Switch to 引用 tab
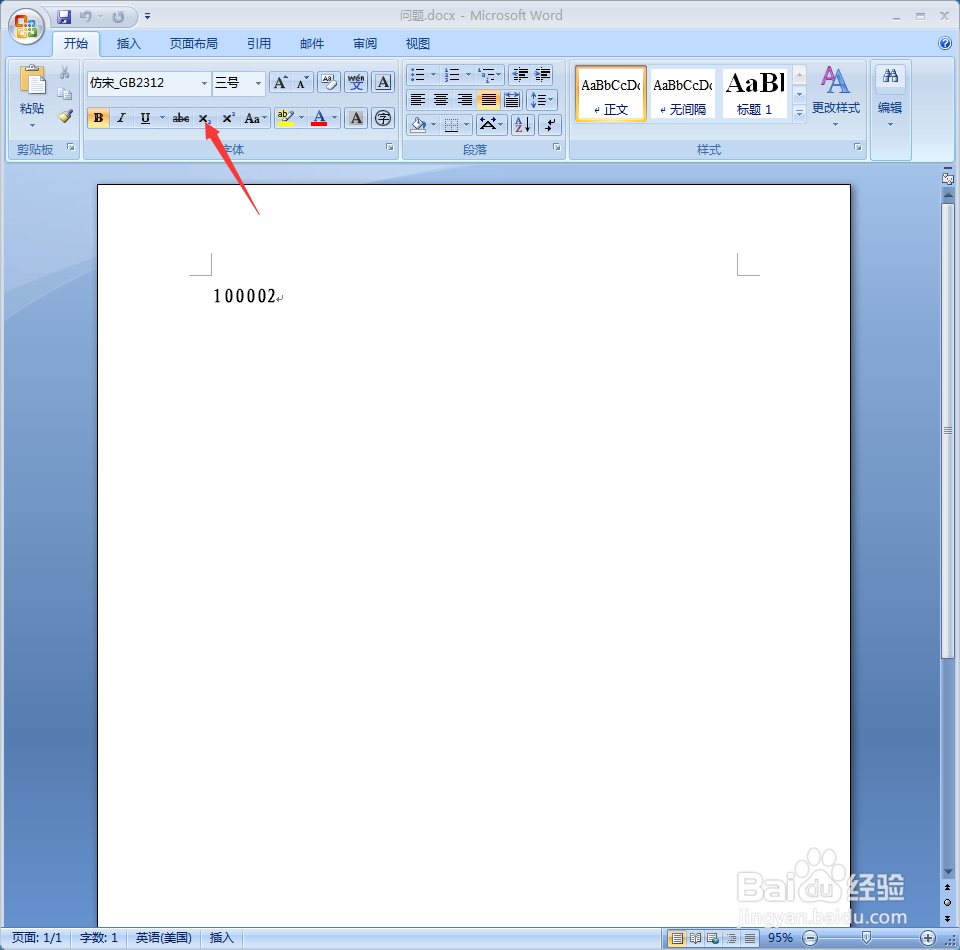The image size is (960, 950). click(259, 43)
